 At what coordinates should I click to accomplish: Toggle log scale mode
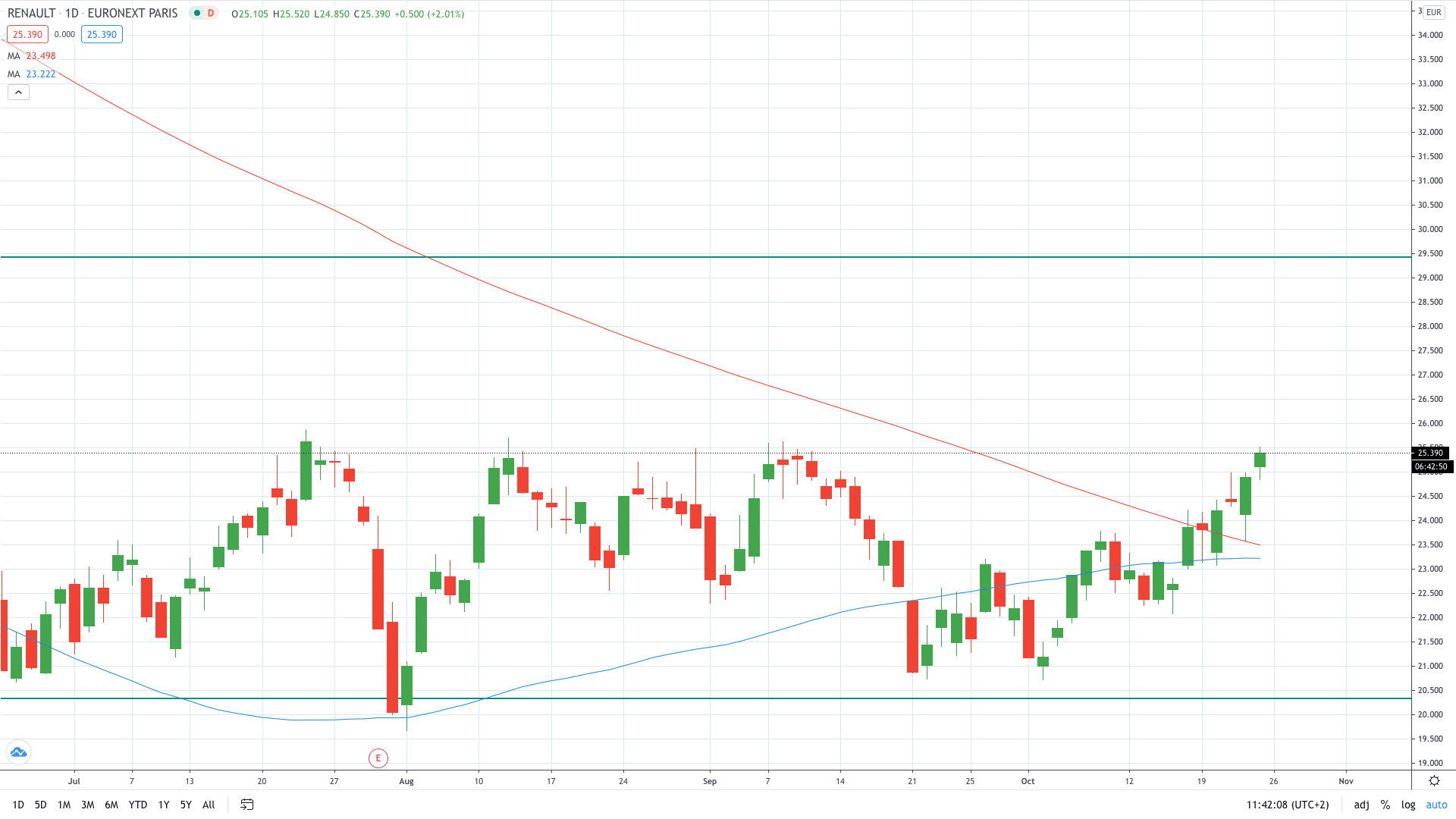pos(1408,805)
